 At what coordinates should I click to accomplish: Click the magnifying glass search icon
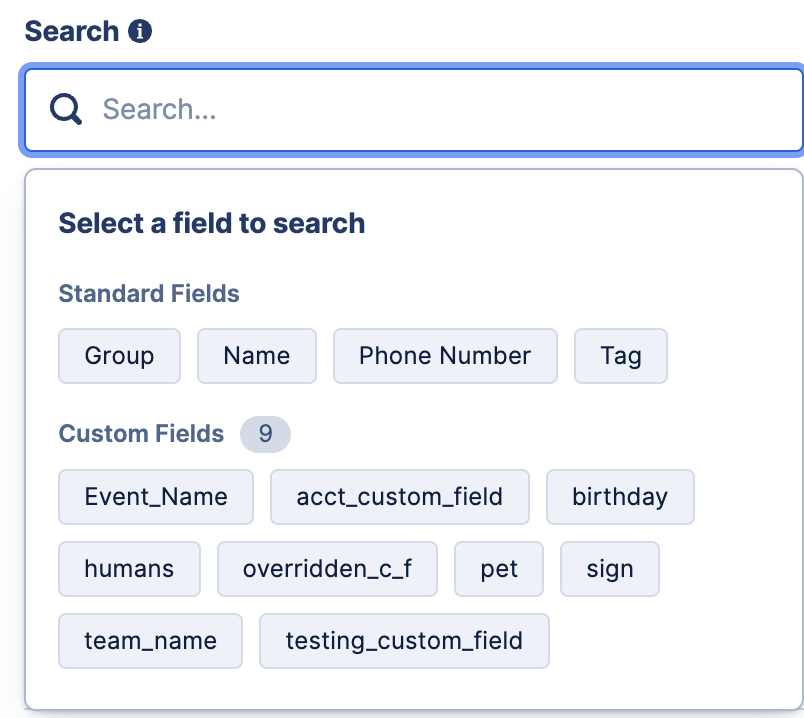66,109
